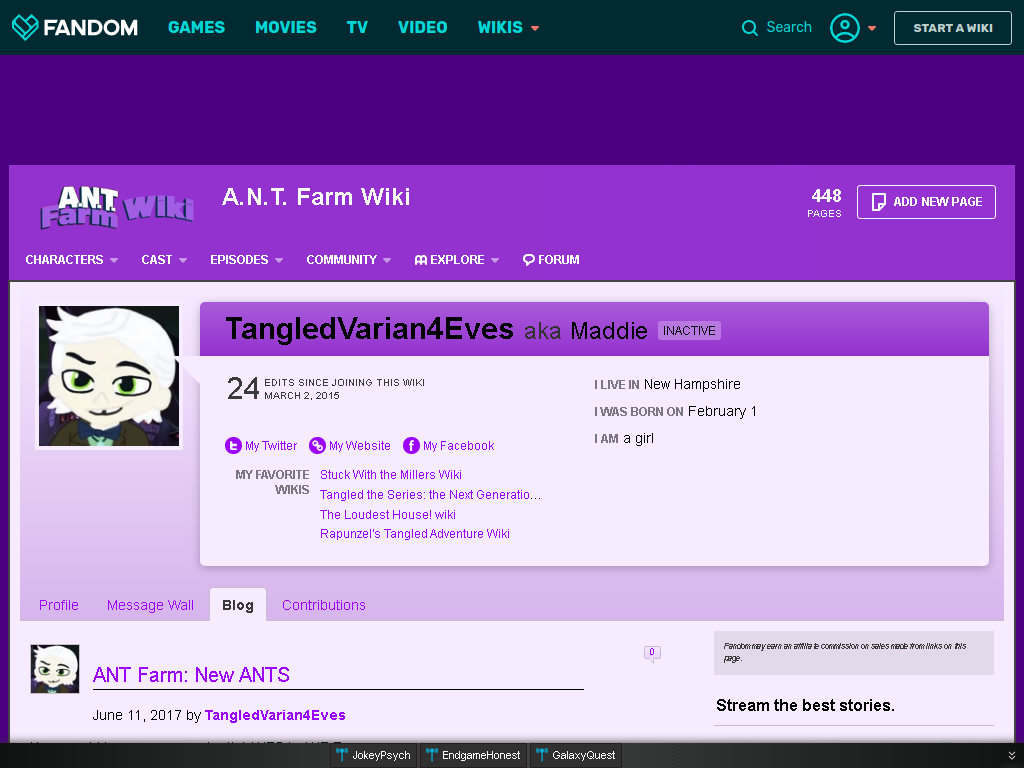
Task: Click the Fandom heart logo icon
Action: 25,27
